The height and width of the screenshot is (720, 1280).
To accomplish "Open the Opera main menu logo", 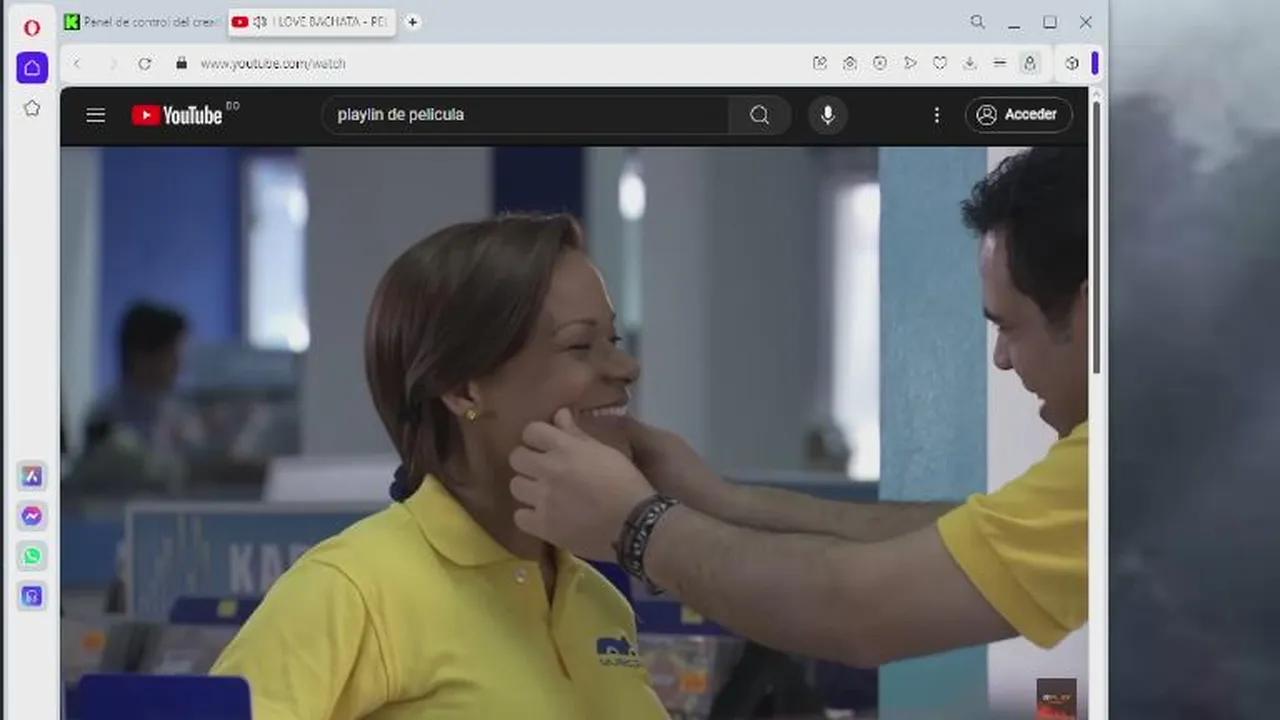I will 32,27.
